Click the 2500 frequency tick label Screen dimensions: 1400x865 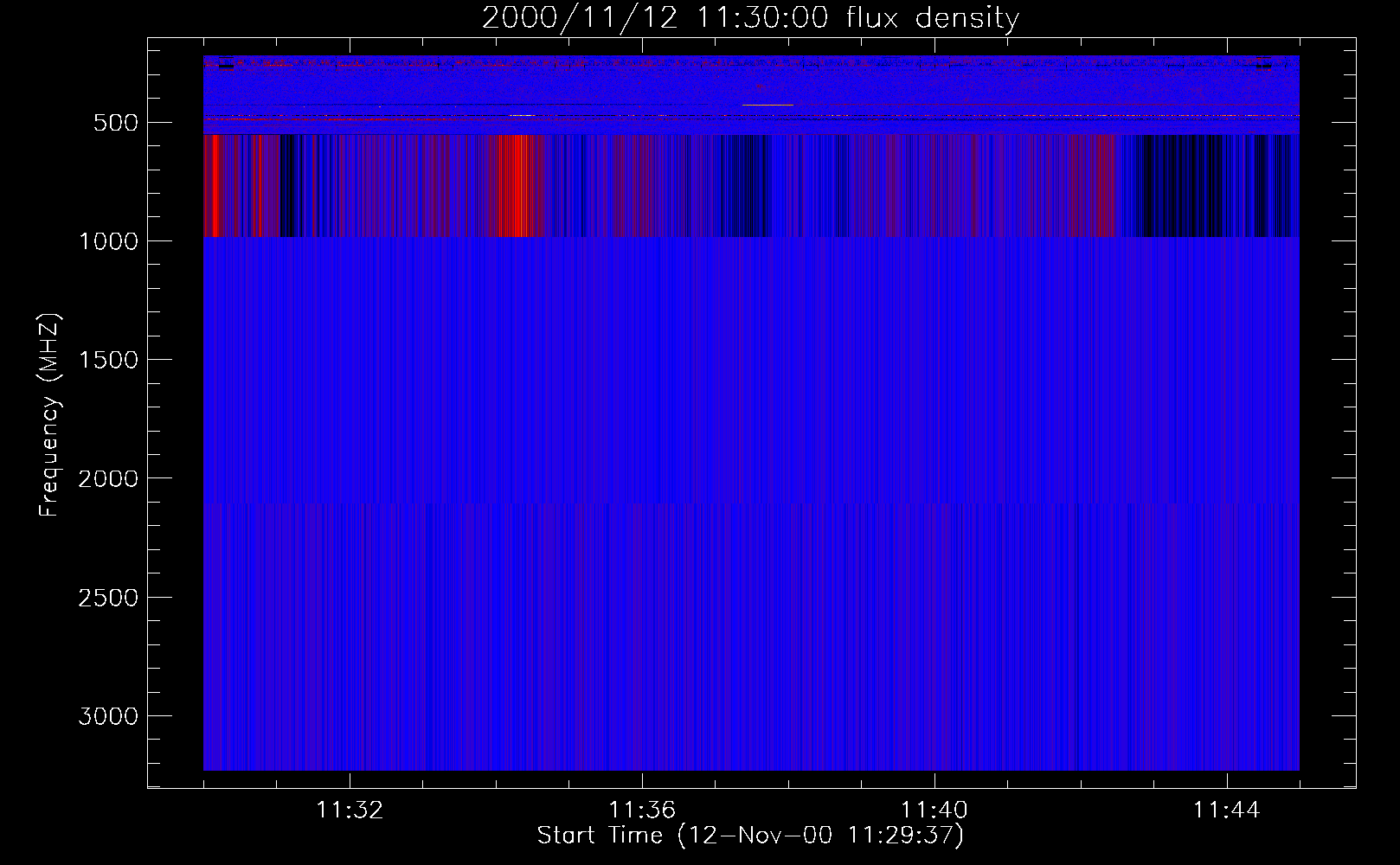(108, 598)
